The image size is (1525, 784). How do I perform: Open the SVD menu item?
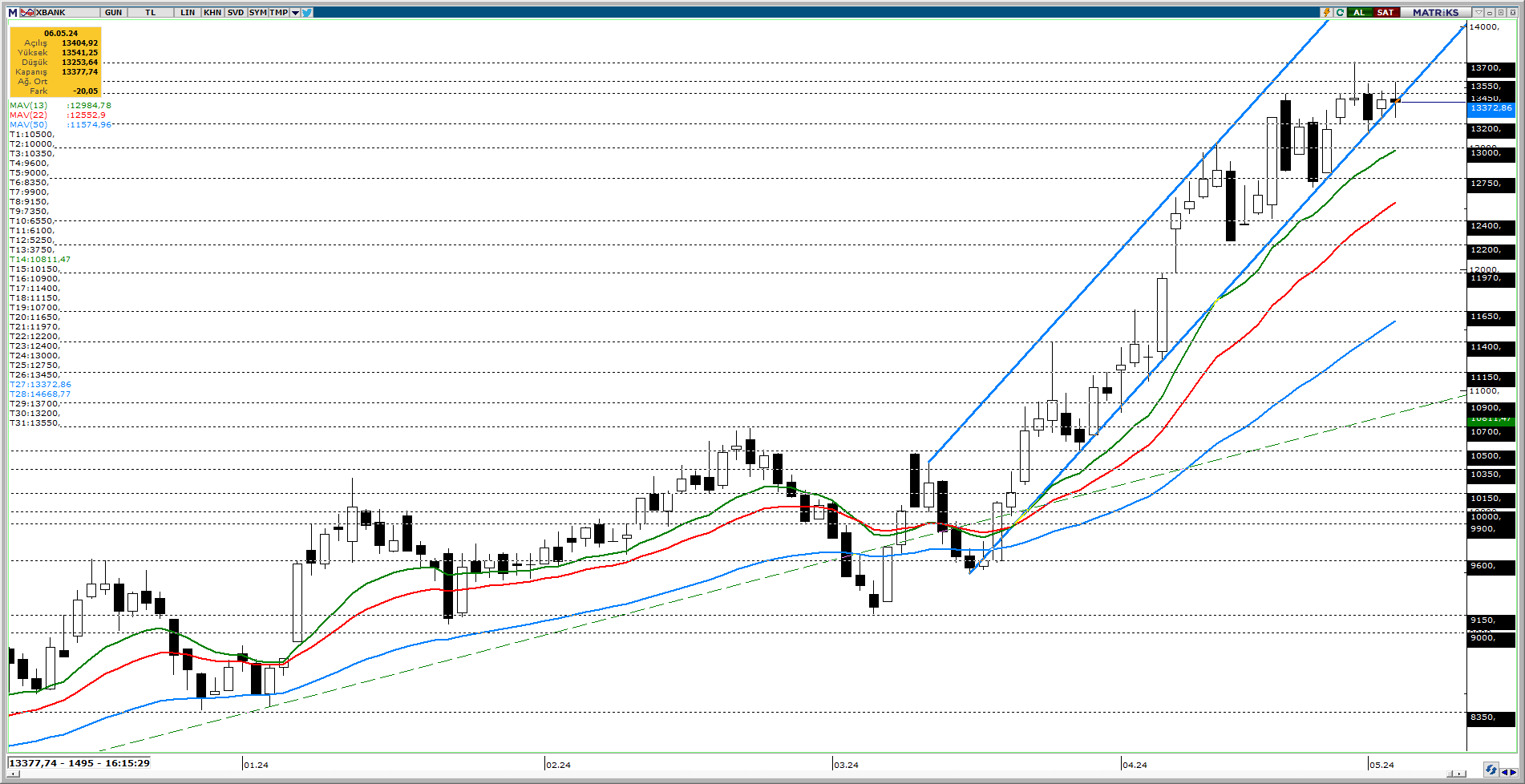click(235, 13)
